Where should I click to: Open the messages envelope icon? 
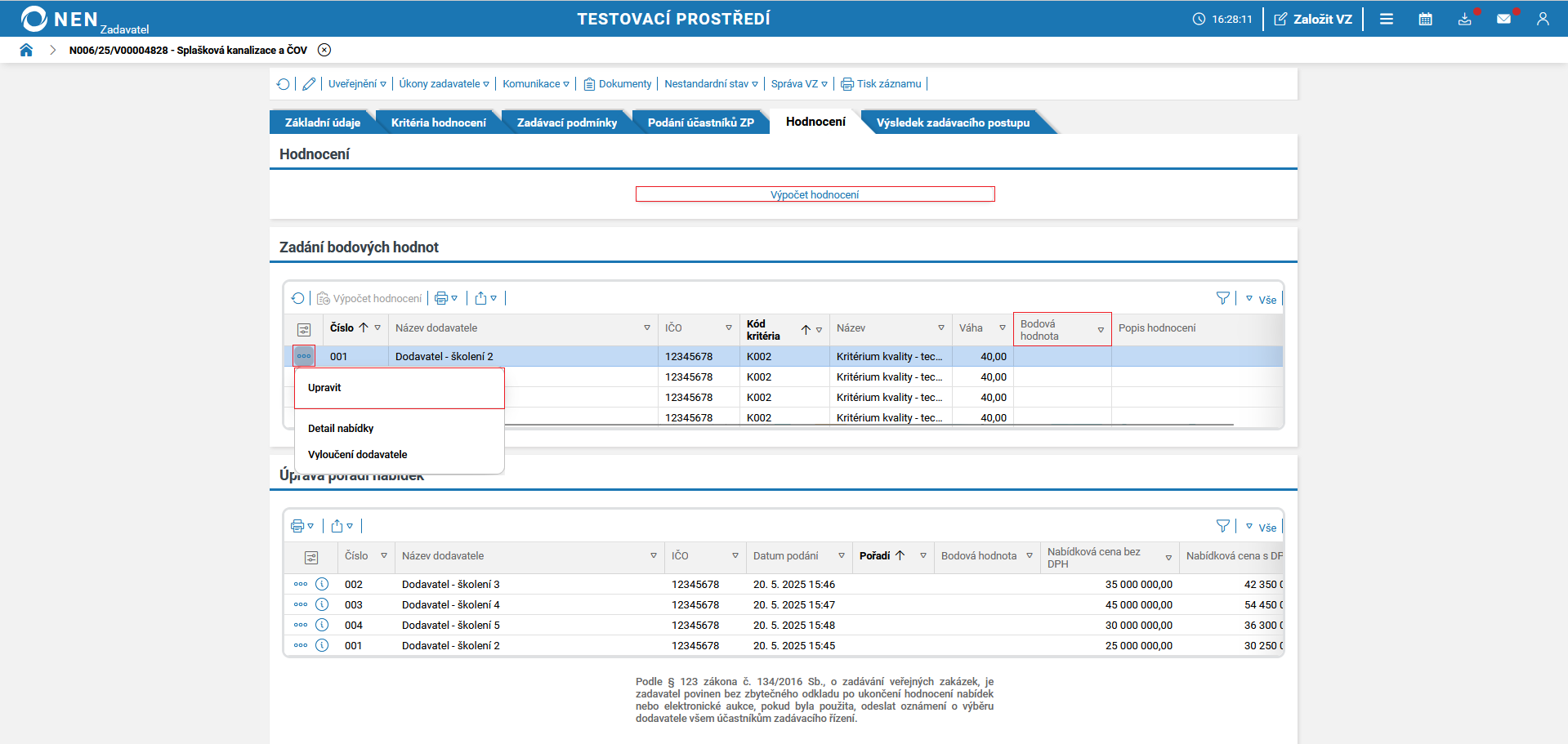[x=1503, y=19]
